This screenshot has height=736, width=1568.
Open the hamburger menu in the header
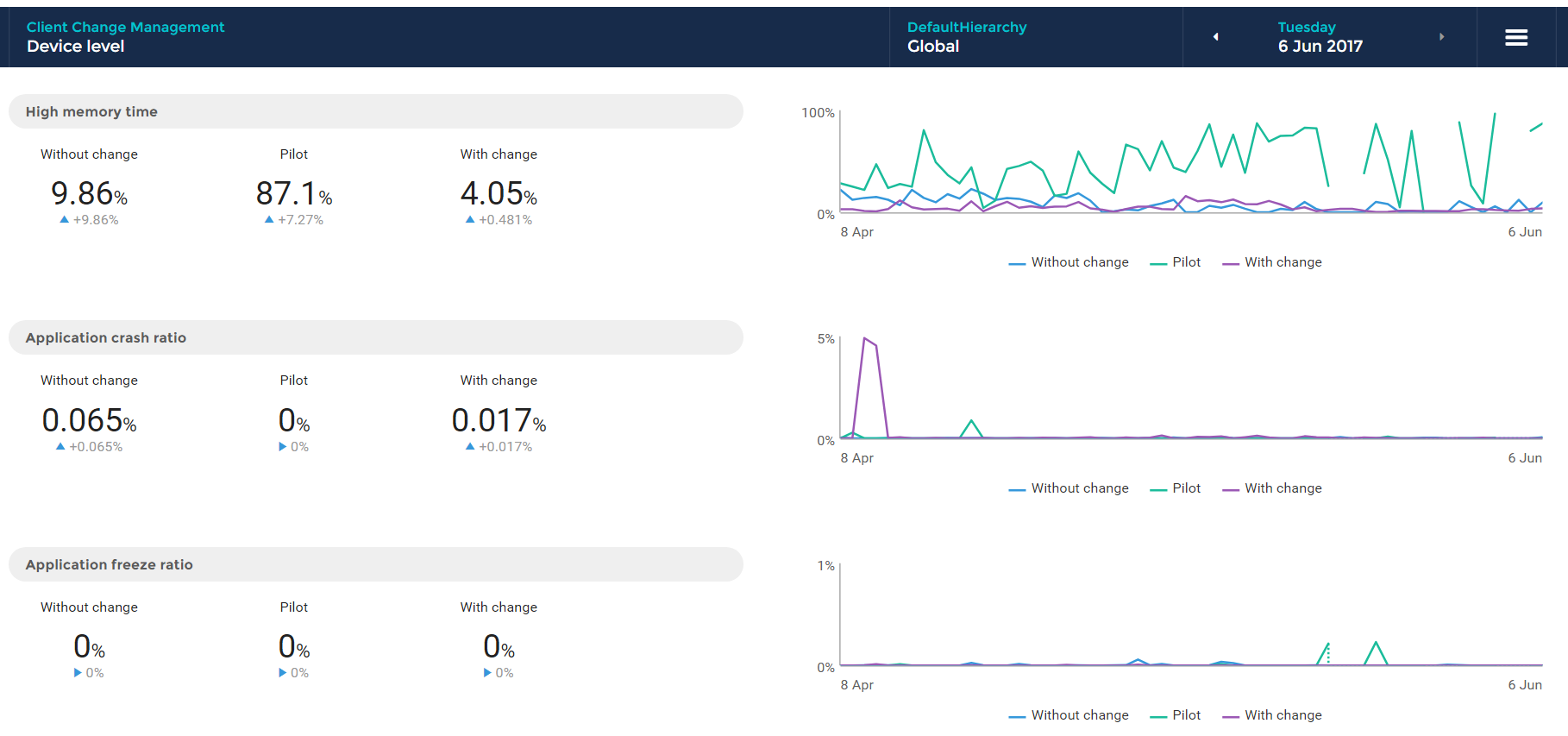point(1516,37)
